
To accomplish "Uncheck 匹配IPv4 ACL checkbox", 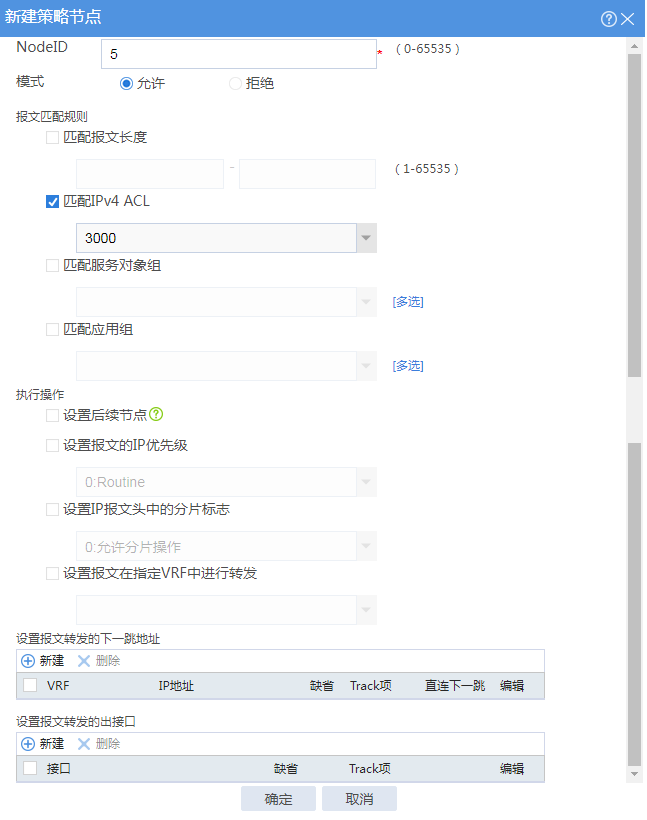I will point(52,201).
